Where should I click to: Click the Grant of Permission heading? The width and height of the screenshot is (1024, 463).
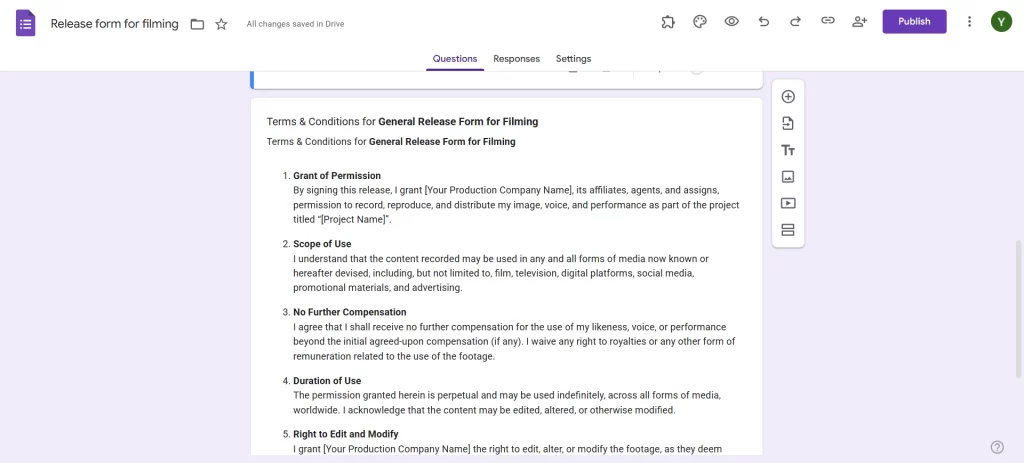click(x=337, y=176)
